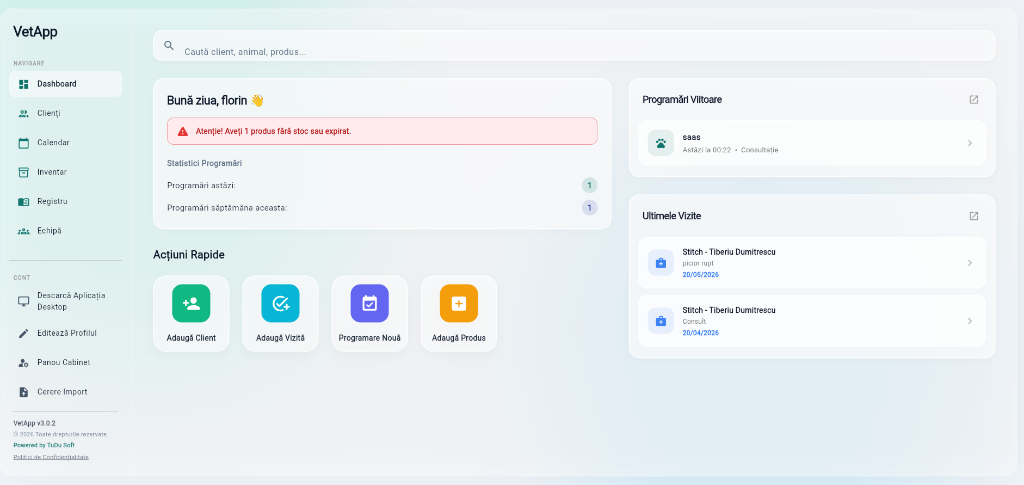
Task: Click the Panou Cabinet user-gear icon
Action: [24, 363]
